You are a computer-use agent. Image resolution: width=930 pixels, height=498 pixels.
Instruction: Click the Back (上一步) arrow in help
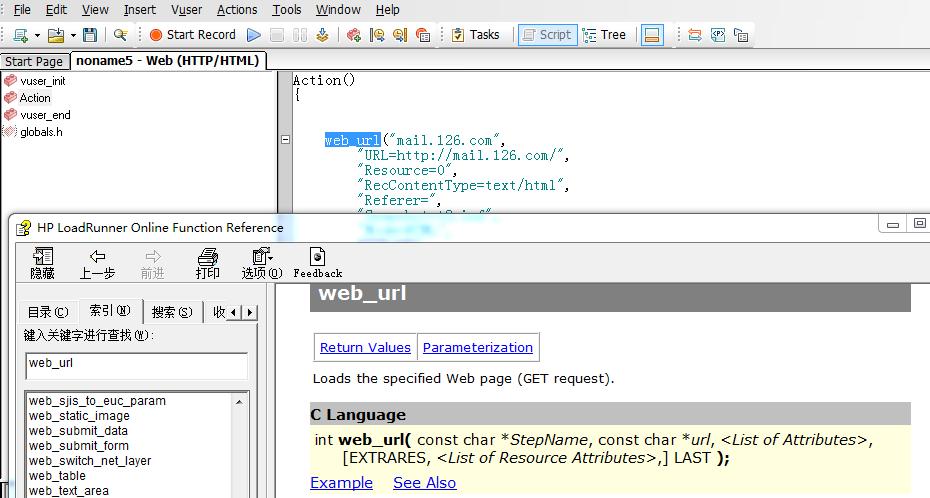97,263
